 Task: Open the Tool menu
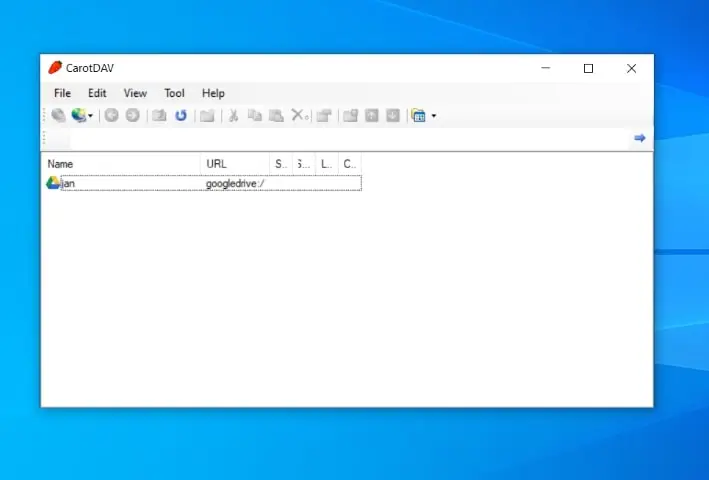pos(174,93)
